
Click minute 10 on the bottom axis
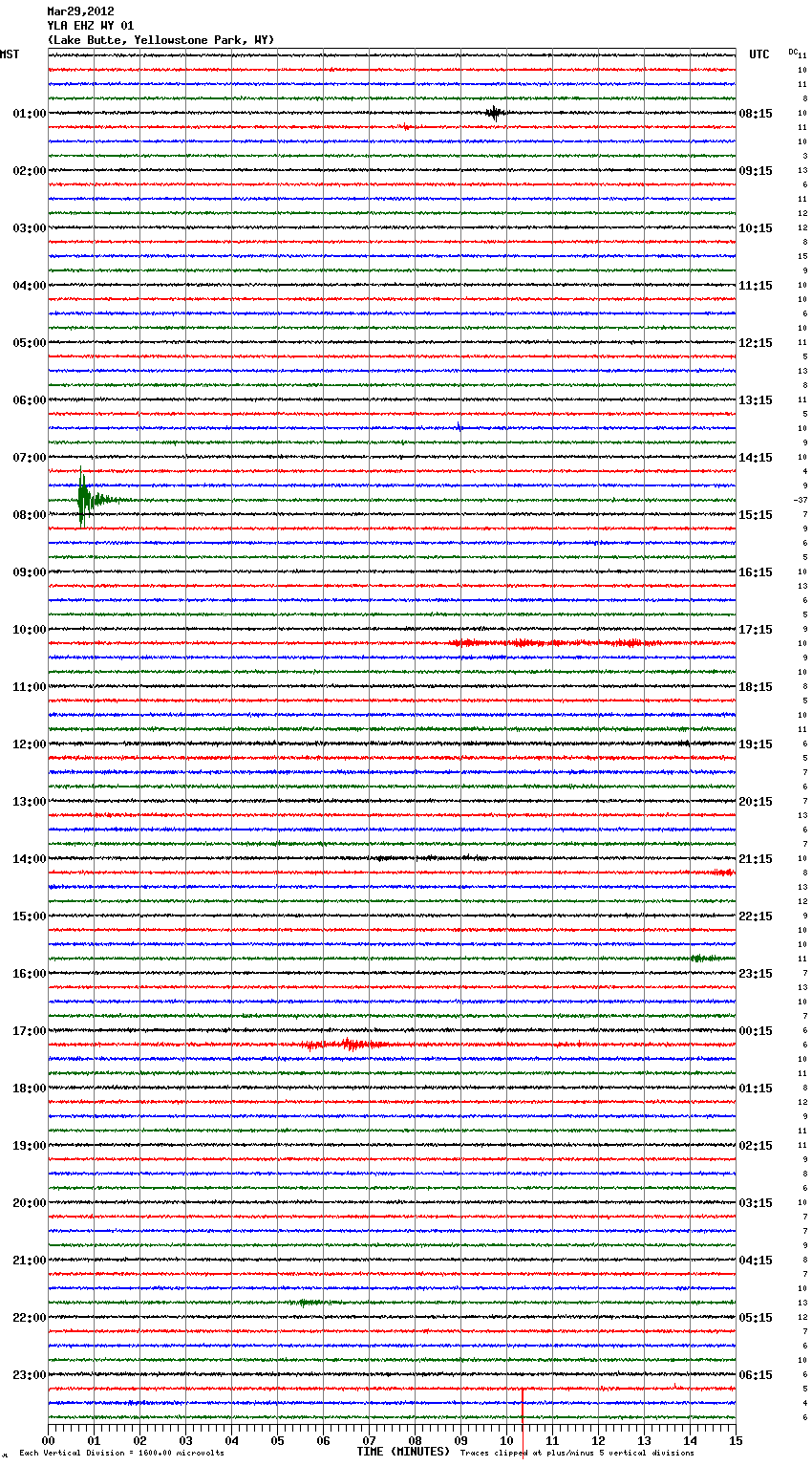point(506,1440)
